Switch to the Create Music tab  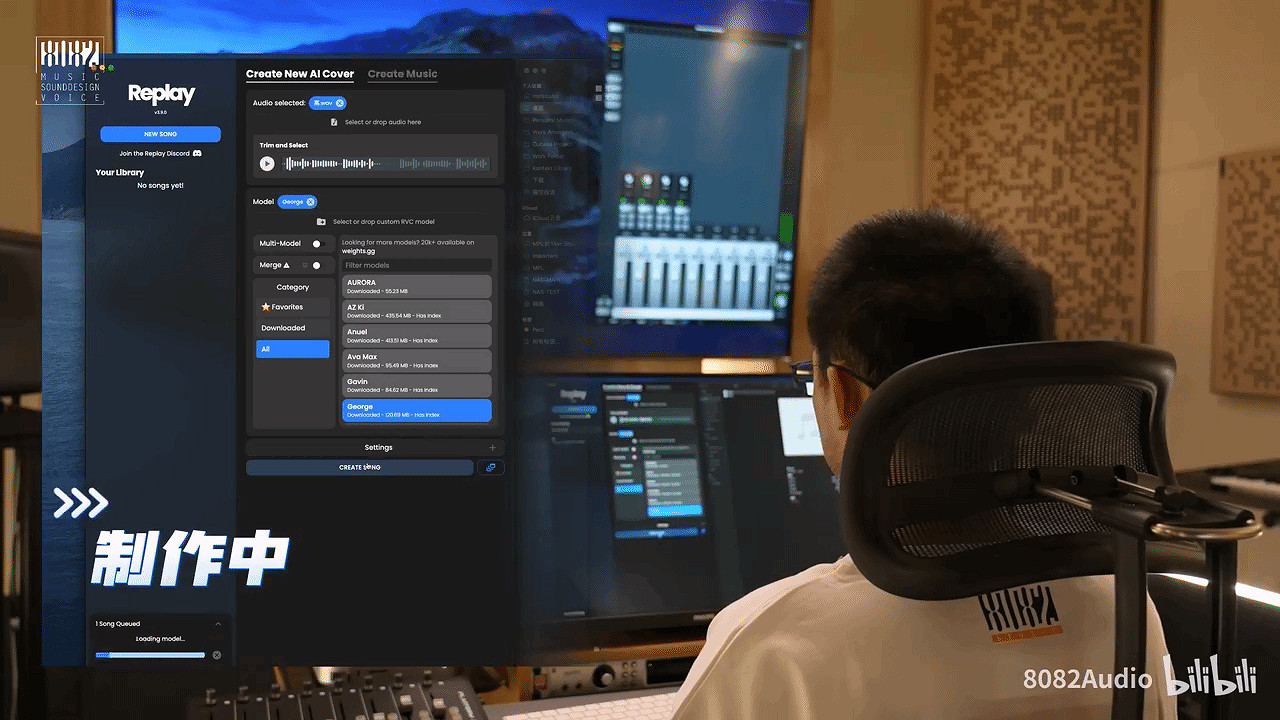402,74
